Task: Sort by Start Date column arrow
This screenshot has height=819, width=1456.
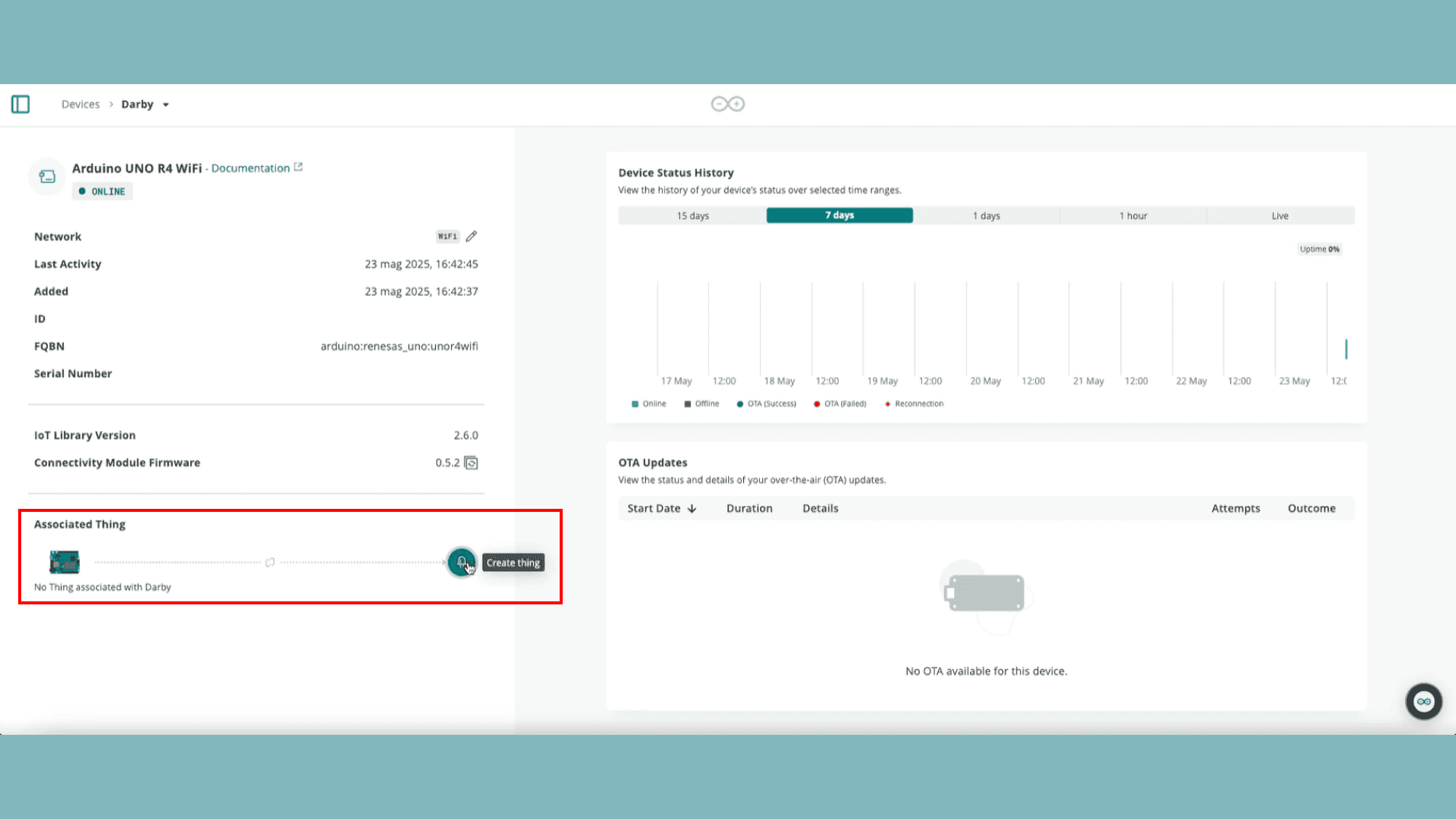Action: 692,509
